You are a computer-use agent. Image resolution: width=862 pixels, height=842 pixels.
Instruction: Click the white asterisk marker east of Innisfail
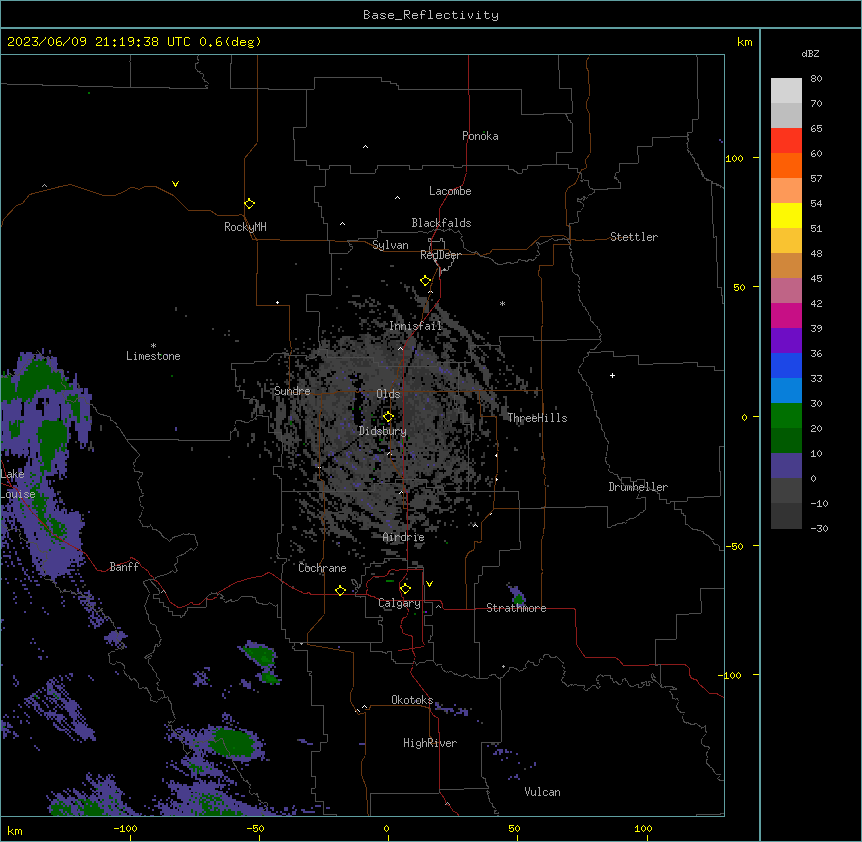click(502, 303)
